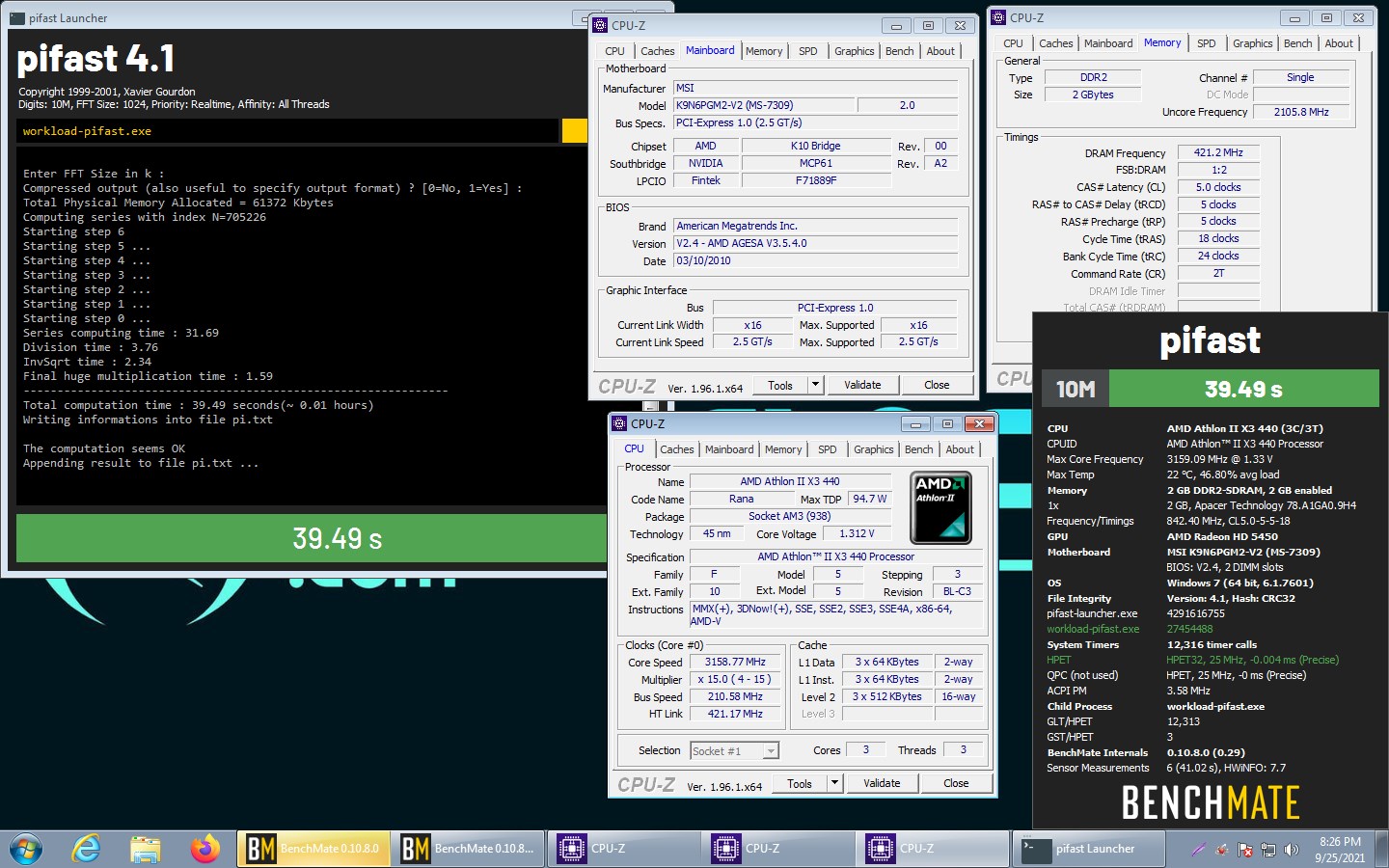Select Caches tab in the CPU-Z processor window
This screenshot has height=868, width=1389.
[x=677, y=449]
